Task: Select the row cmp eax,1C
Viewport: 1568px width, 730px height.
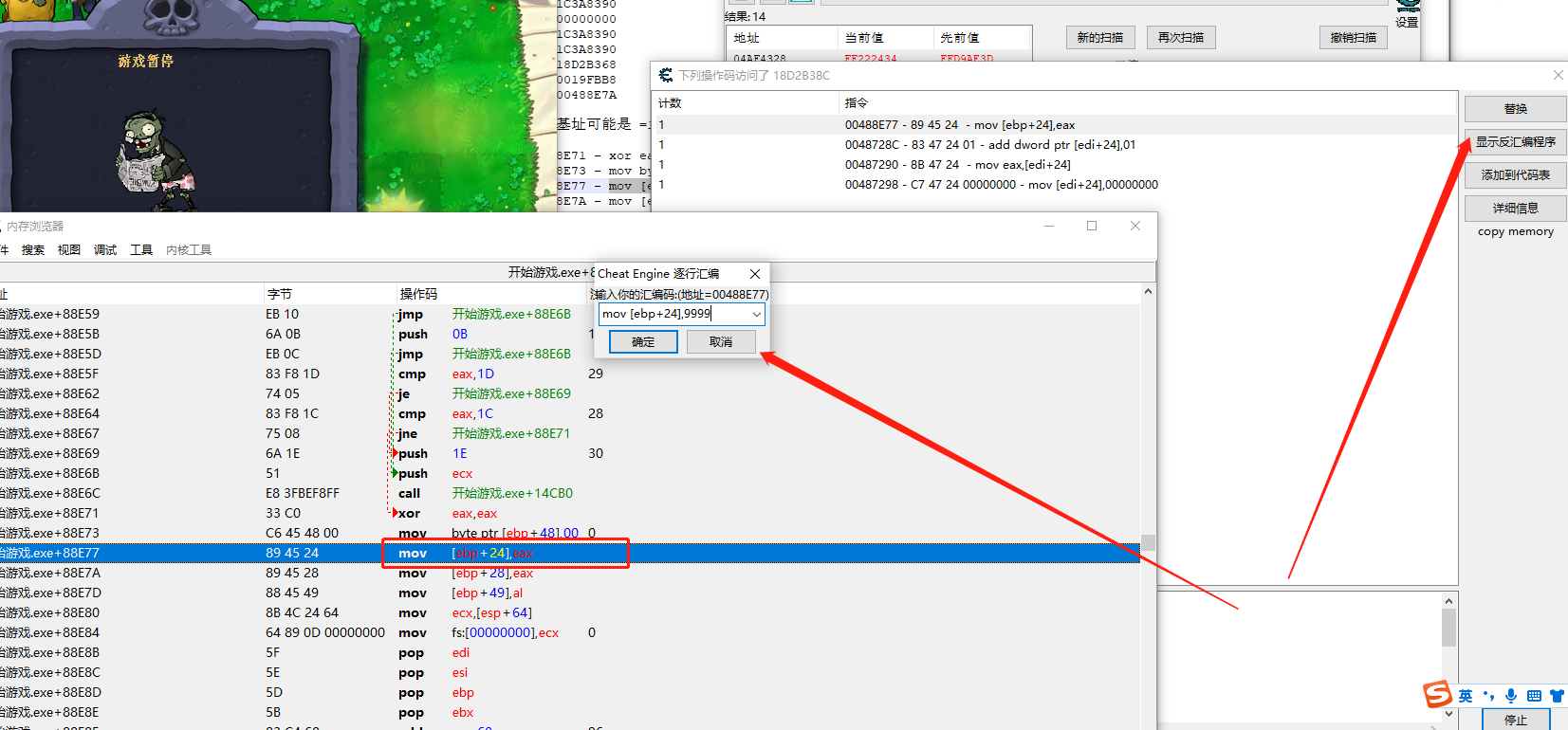Action: [569, 413]
